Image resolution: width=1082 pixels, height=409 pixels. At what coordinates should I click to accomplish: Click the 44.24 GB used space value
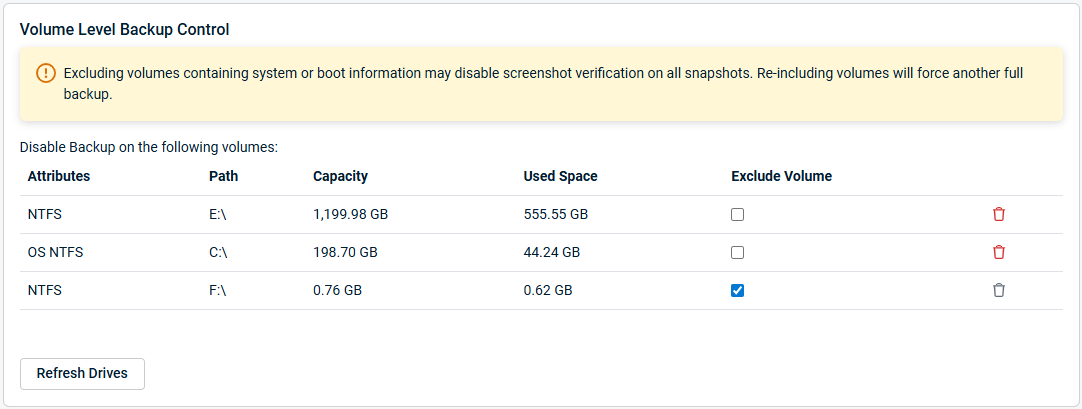[x=551, y=252]
